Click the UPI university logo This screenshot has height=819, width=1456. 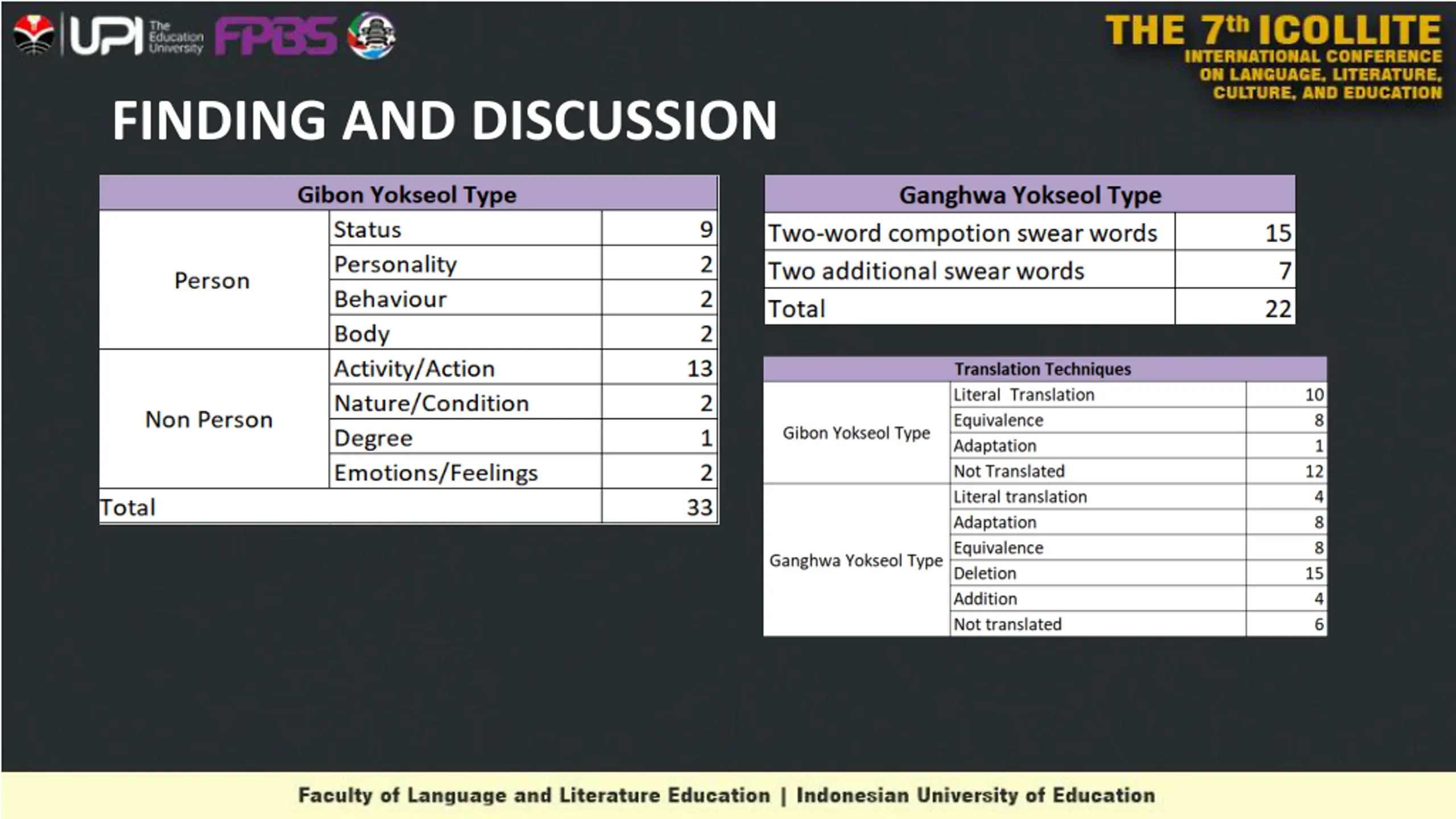pos(136,35)
